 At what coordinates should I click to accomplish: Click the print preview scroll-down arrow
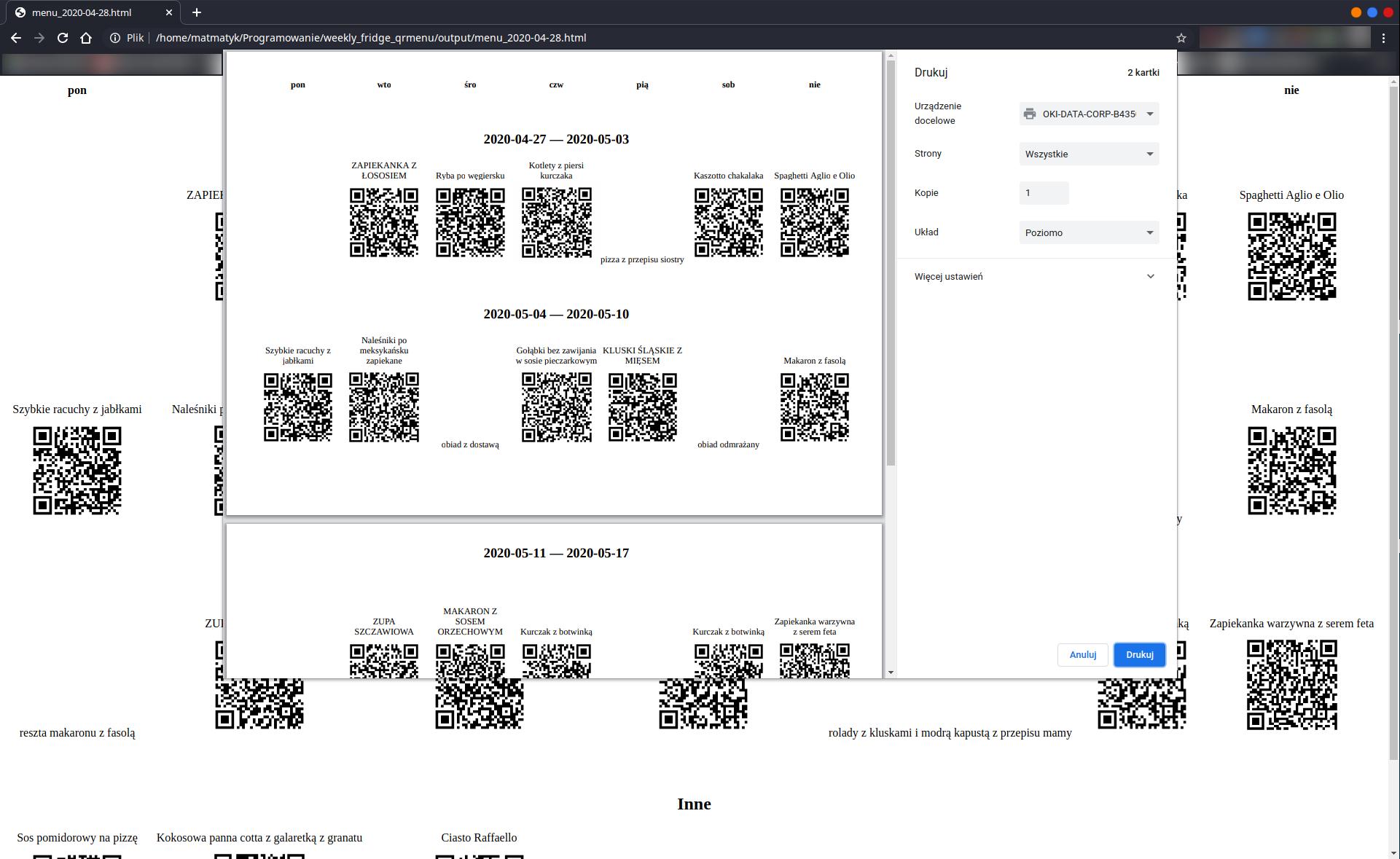click(891, 672)
